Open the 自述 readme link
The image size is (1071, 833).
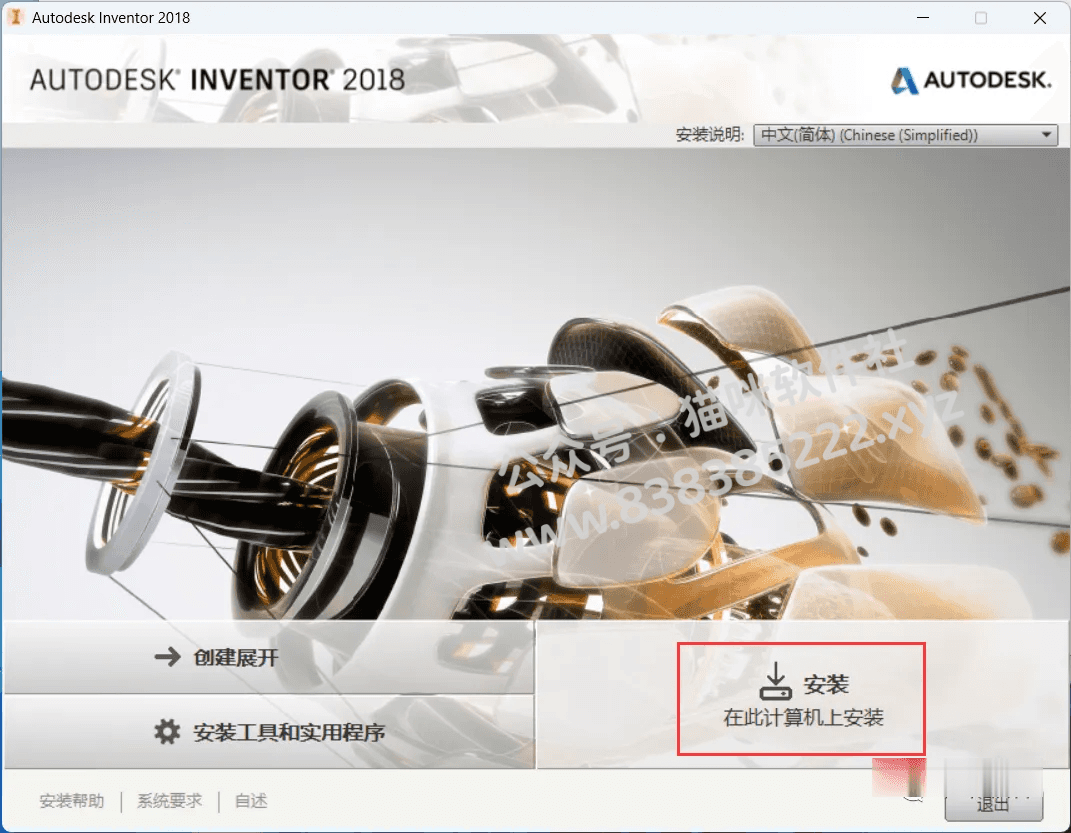tap(251, 800)
